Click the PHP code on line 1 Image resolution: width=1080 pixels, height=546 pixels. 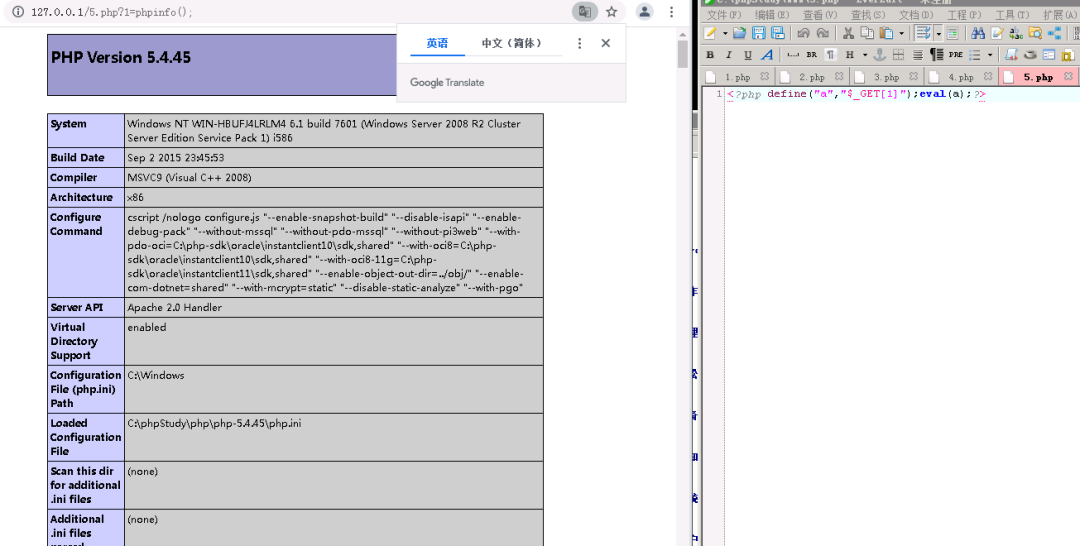[x=856, y=94]
